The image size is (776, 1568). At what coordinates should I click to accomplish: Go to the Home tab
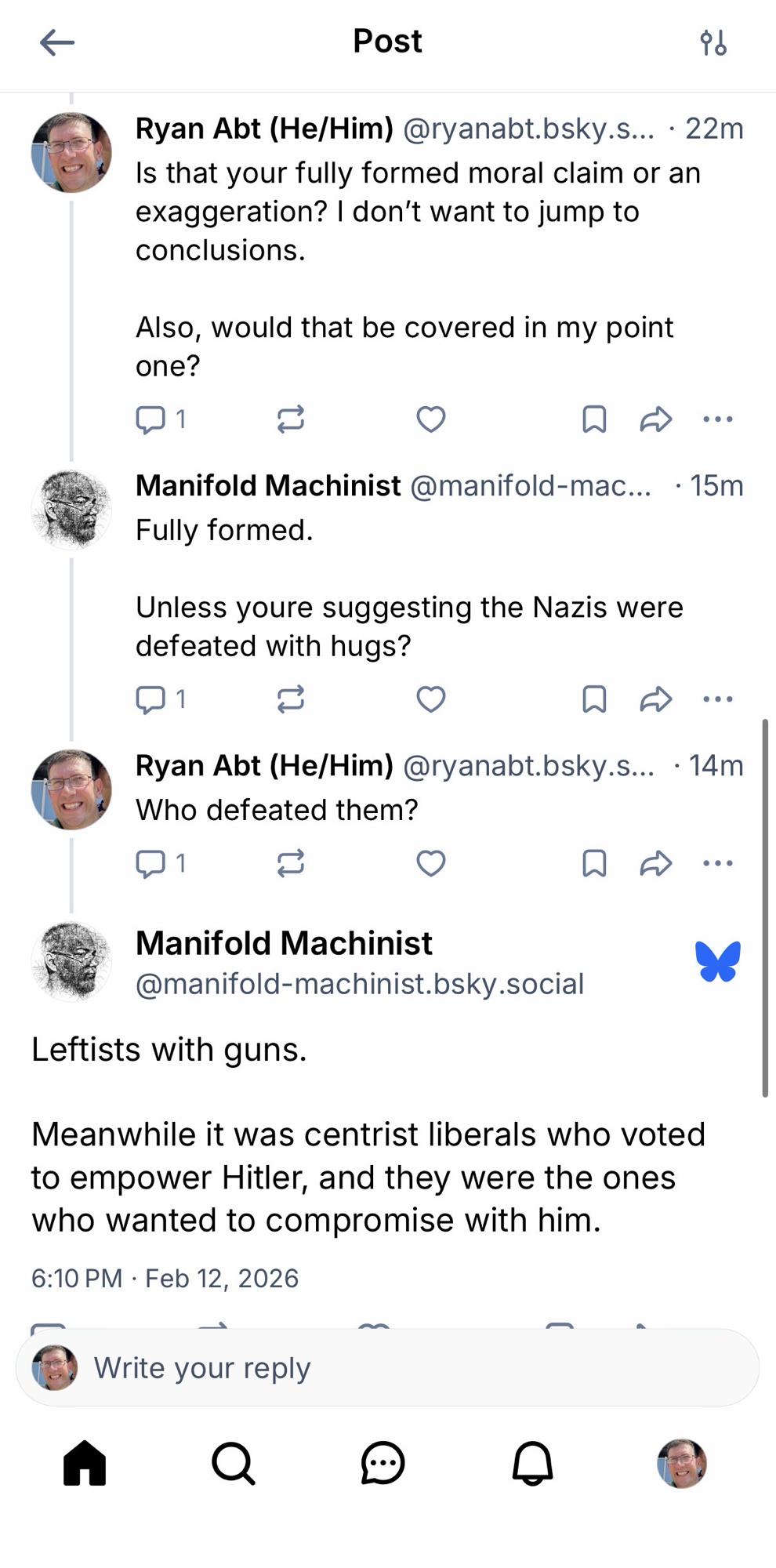tap(85, 1463)
